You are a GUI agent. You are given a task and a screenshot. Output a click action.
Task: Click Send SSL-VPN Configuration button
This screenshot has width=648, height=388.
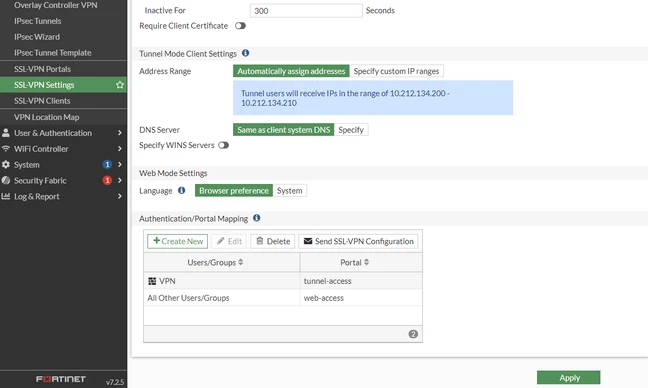coord(358,241)
